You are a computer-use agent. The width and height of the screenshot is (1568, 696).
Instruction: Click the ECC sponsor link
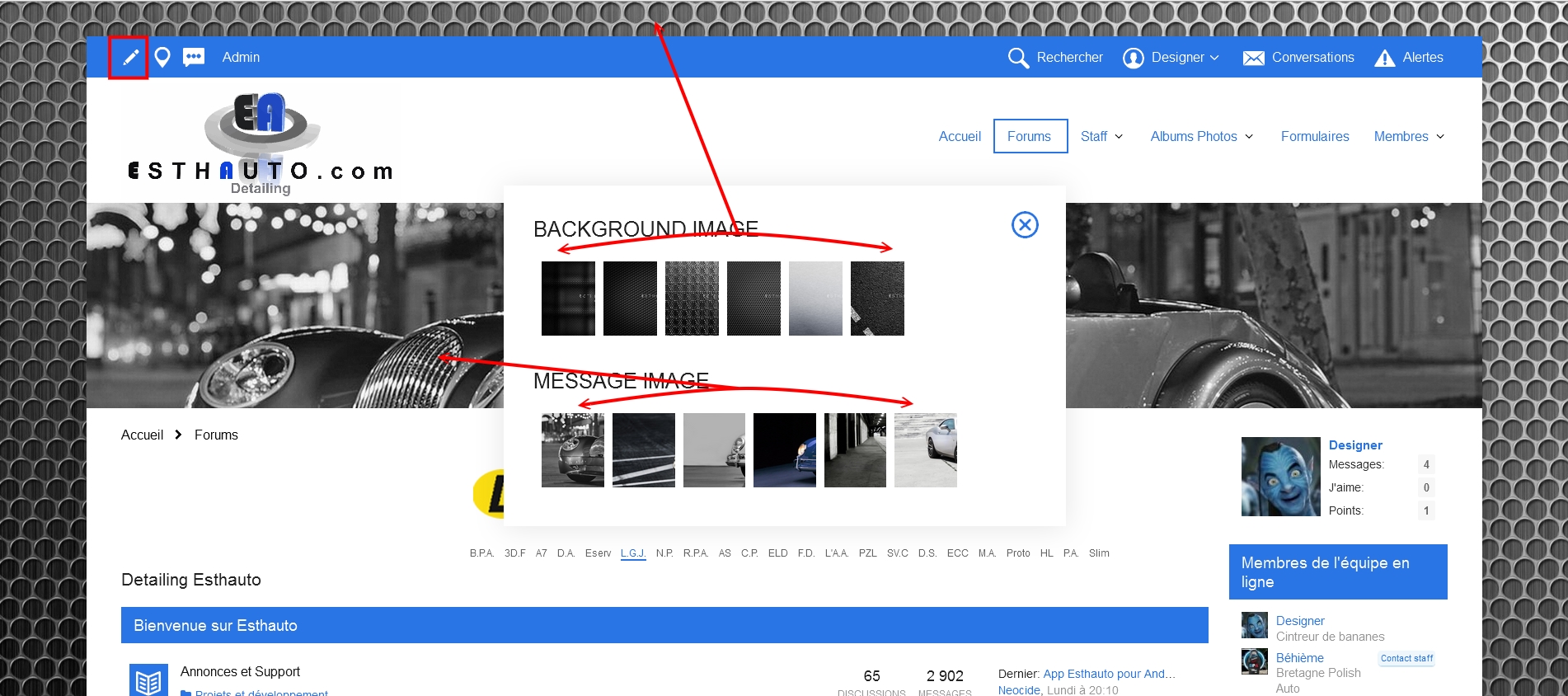(x=958, y=553)
